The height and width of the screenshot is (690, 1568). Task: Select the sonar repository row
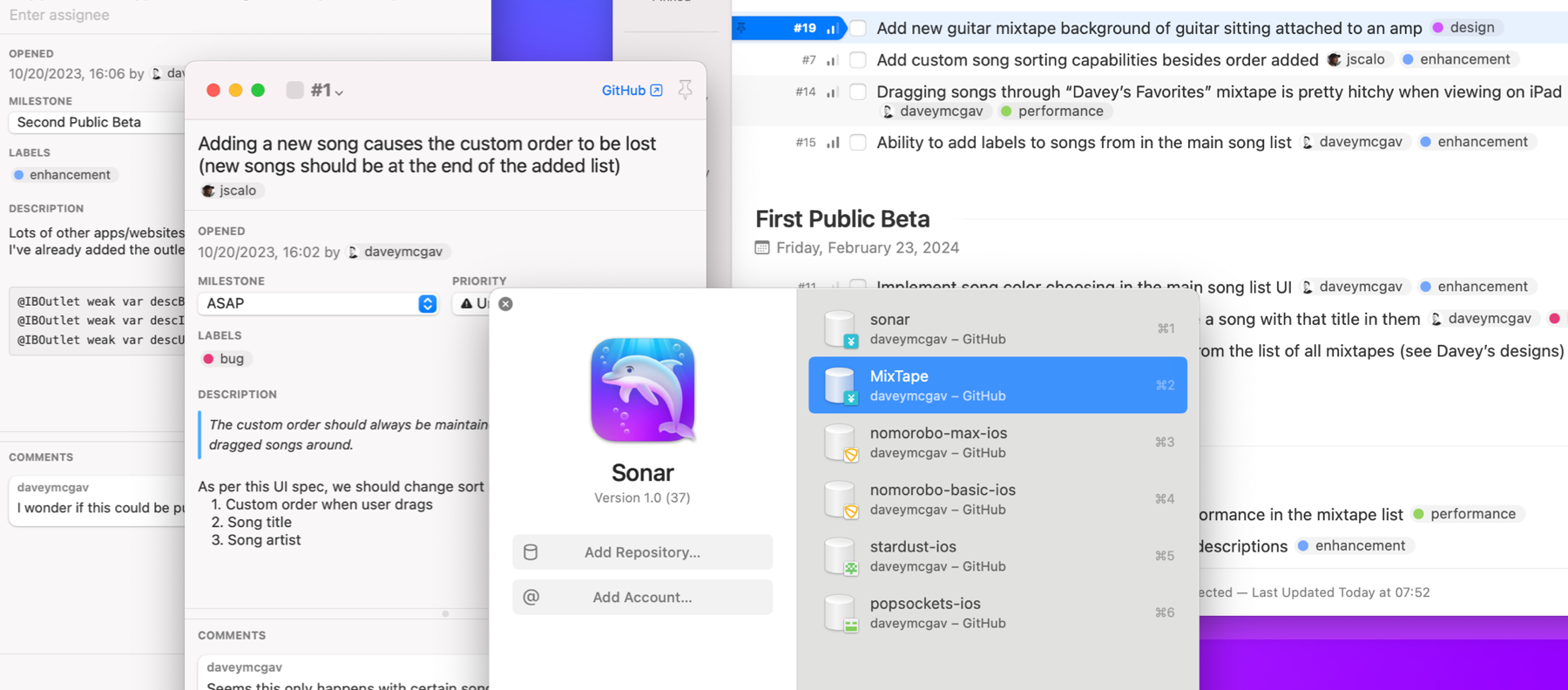tap(997, 328)
